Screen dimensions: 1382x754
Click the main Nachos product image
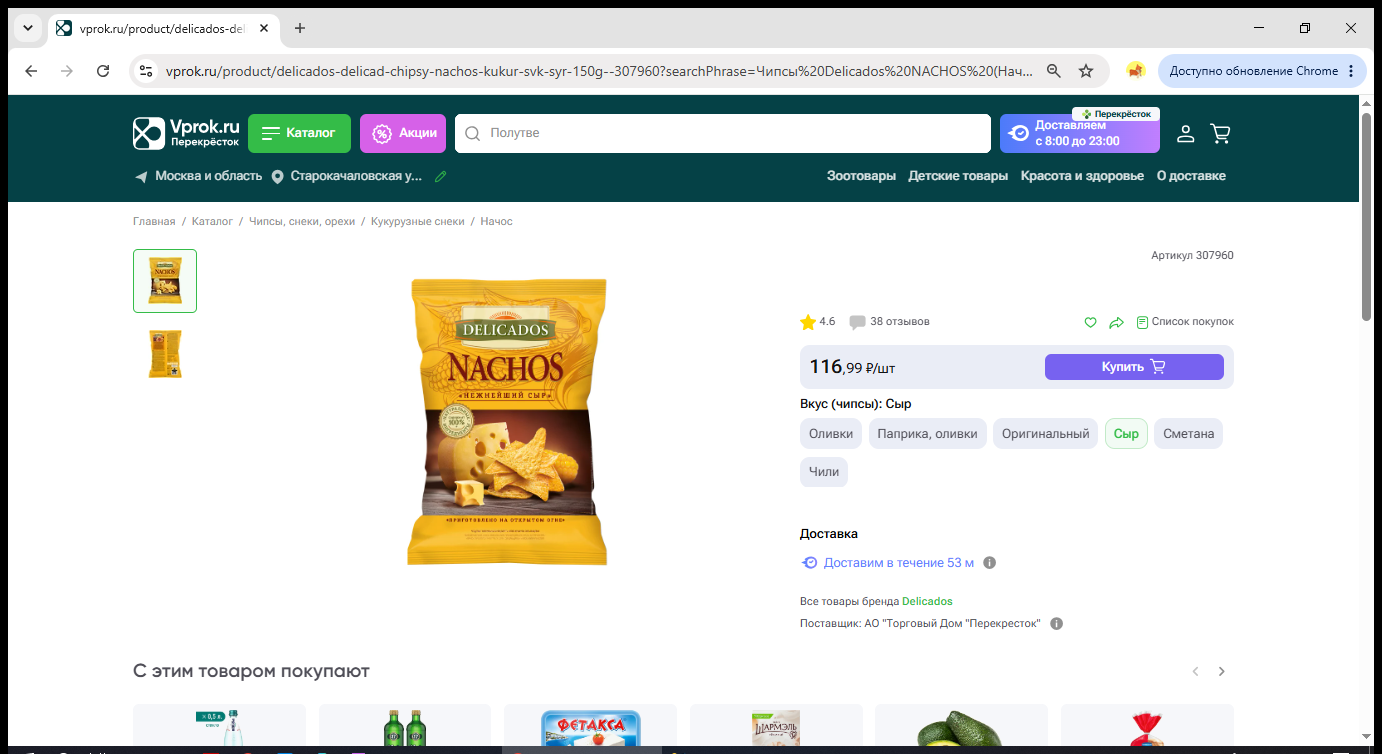pos(507,422)
